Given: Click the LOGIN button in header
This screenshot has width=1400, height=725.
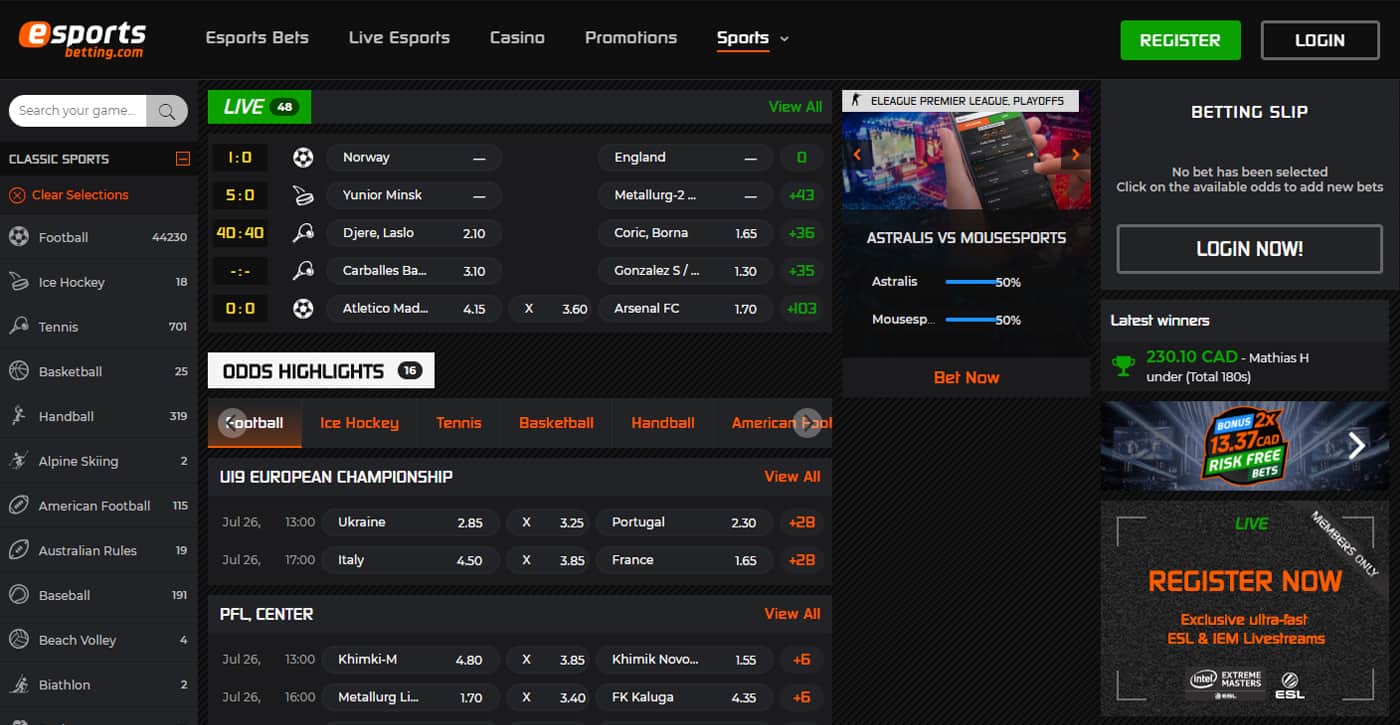Looking at the screenshot, I should tap(1320, 40).
